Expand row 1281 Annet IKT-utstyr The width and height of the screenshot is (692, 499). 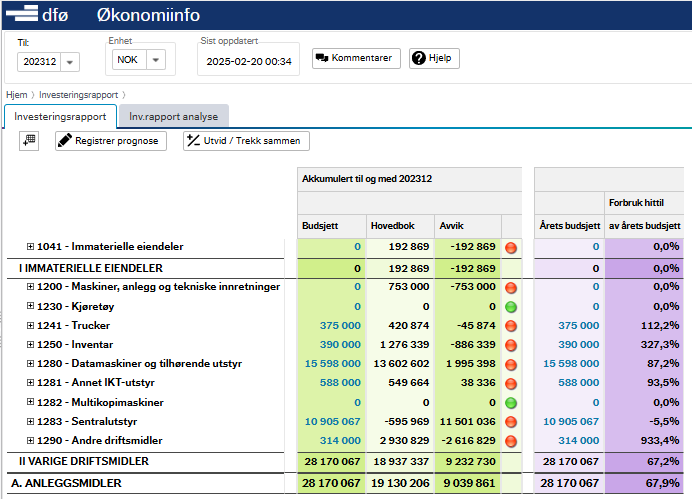point(30,382)
